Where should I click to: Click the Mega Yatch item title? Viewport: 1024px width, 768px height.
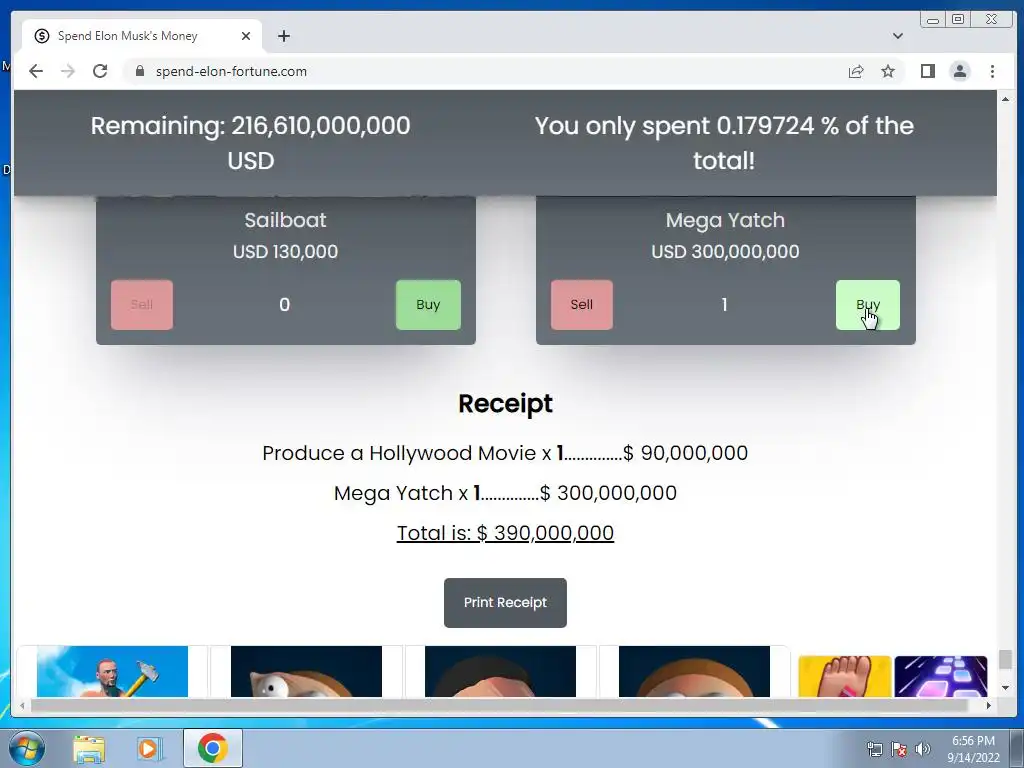(x=725, y=220)
